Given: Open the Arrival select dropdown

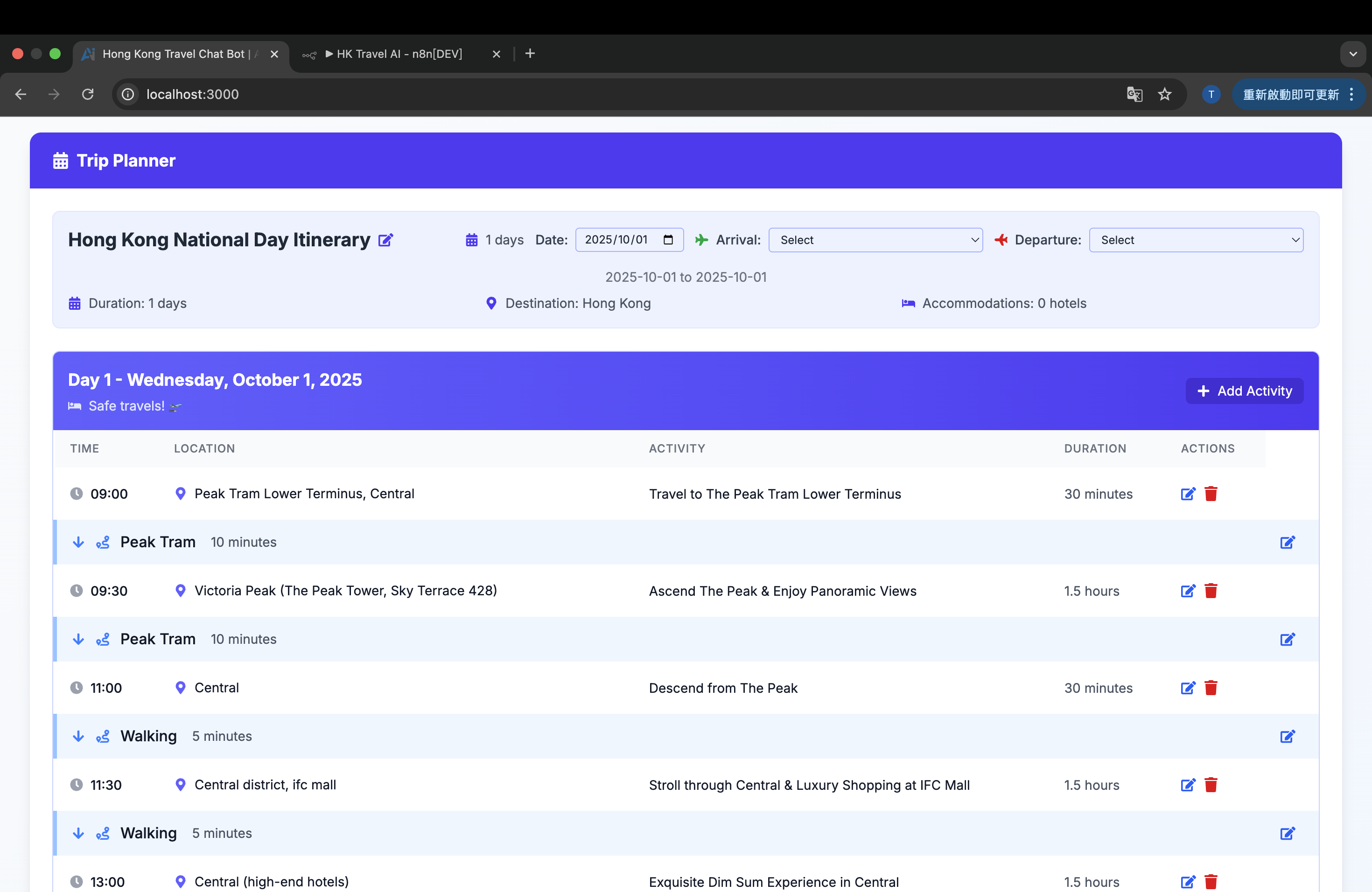Looking at the screenshot, I should tap(875, 240).
